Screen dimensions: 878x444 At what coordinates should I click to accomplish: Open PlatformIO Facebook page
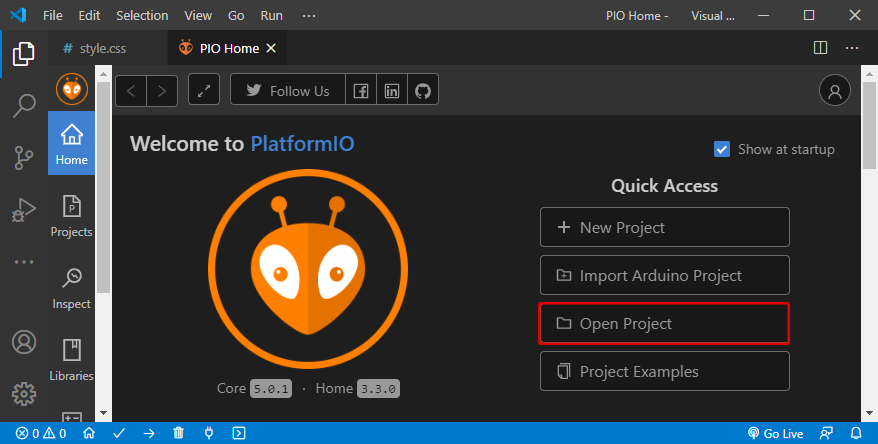pos(361,90)
